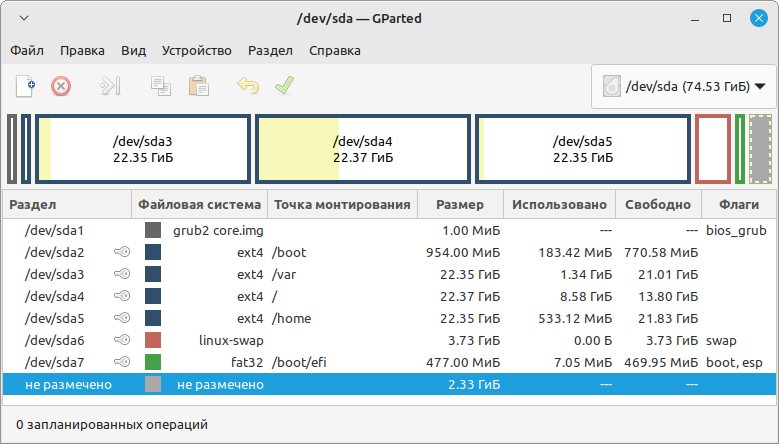Click the 954.00 МиБ size cell

pyautogui.click(x=463, y=252)
